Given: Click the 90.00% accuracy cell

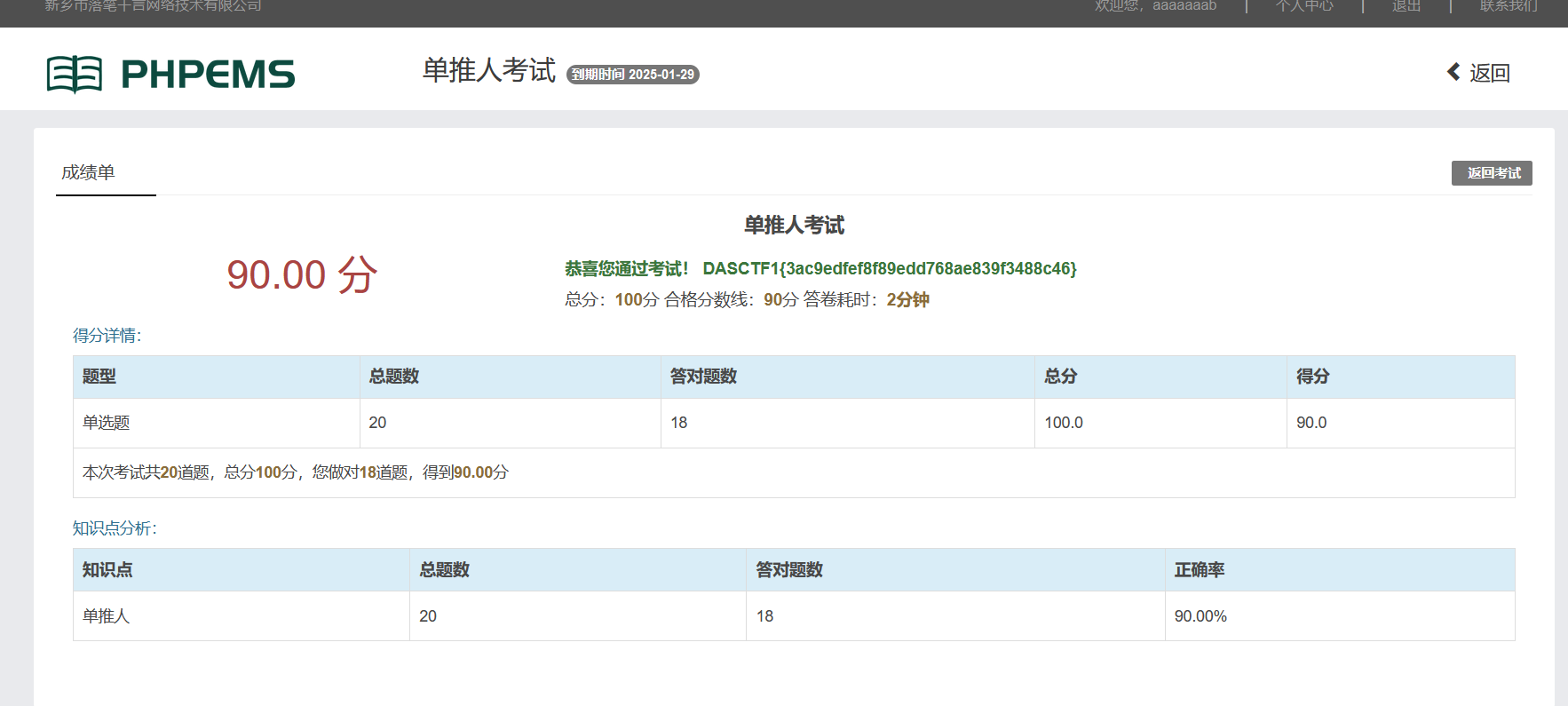Looking at the screenshot, I should point(1200,616).
